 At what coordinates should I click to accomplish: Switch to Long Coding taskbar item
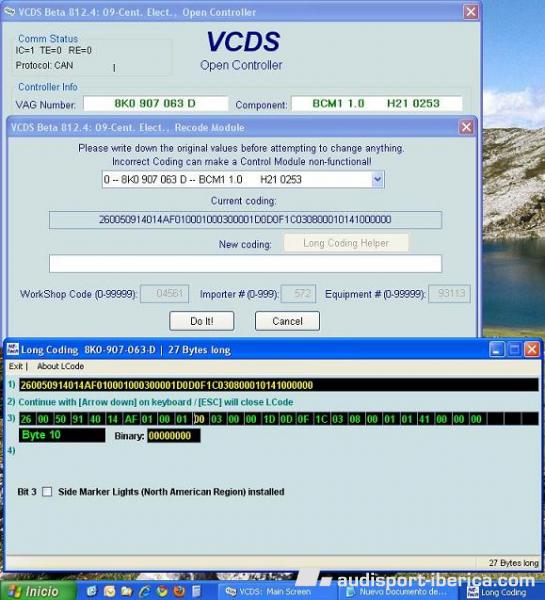click(x=501, y=592)
